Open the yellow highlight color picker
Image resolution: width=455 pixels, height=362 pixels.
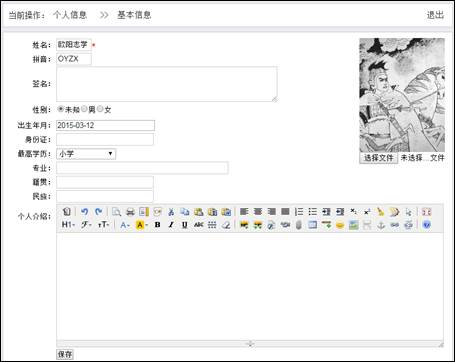142,225
